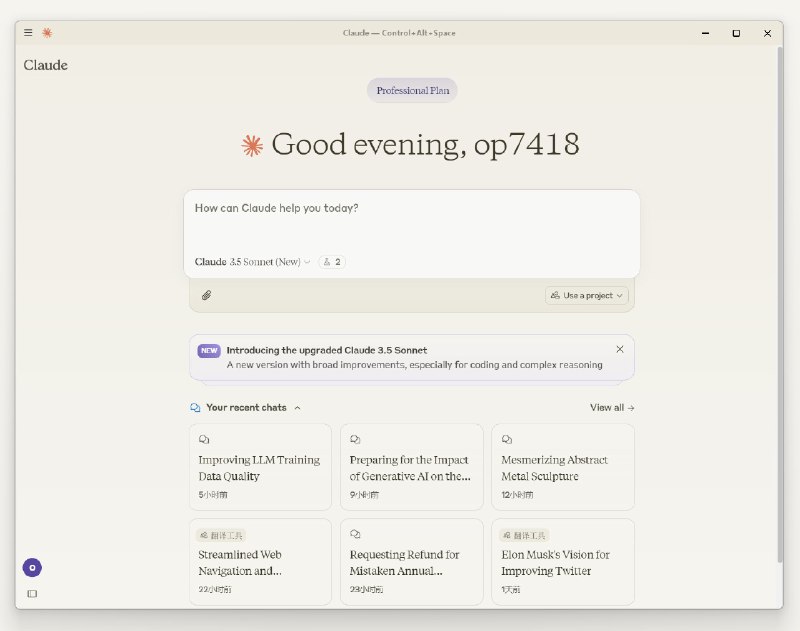The height and width of the screenshot is (631, 800).
Task: Dismiss the Claude 3.5 Sonnet announcement banner
Action: (x=619, y=349)
